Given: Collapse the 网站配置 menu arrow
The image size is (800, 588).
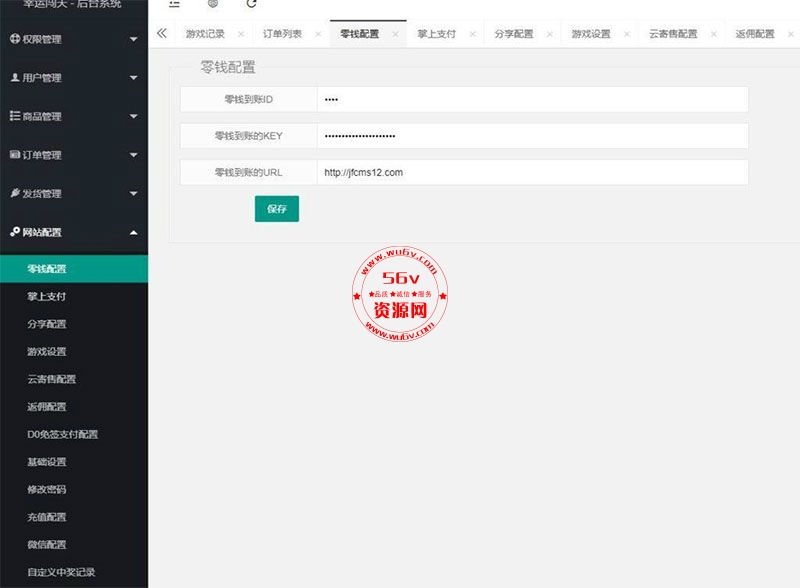Looking at the screenshot, I should pos(134,233).
